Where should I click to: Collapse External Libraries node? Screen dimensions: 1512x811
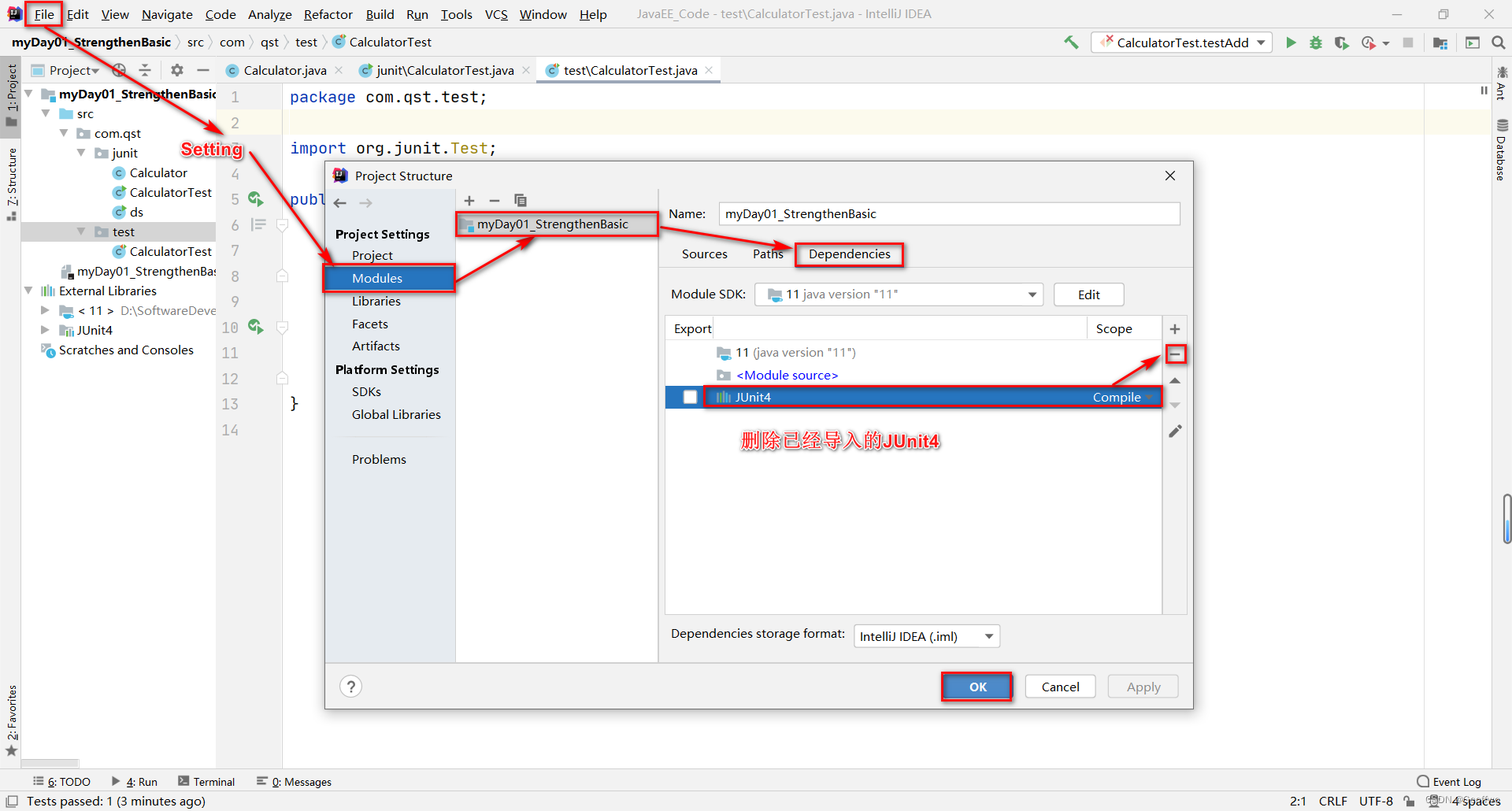point(28,291)
